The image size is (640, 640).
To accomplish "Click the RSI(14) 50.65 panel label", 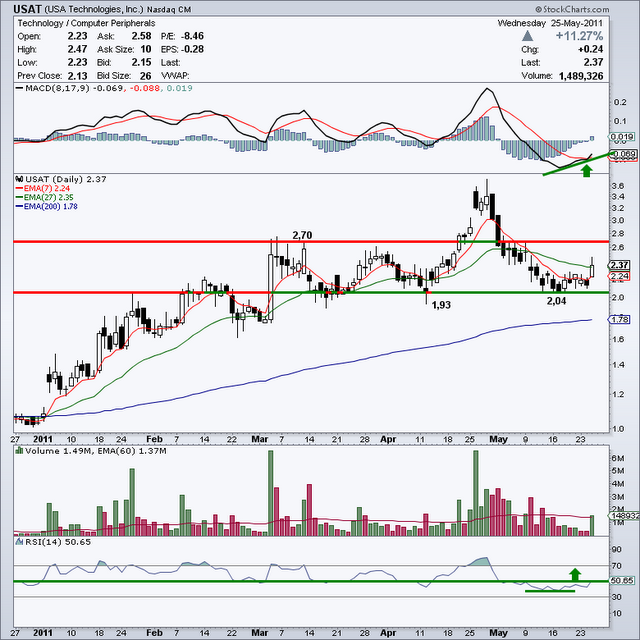I will point(58,542).
